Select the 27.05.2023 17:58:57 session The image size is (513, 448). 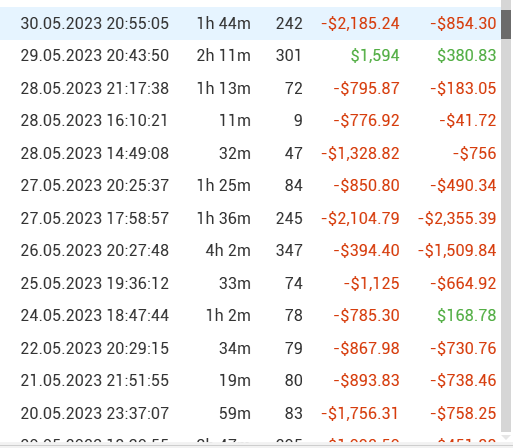click(x=250, y=218)
